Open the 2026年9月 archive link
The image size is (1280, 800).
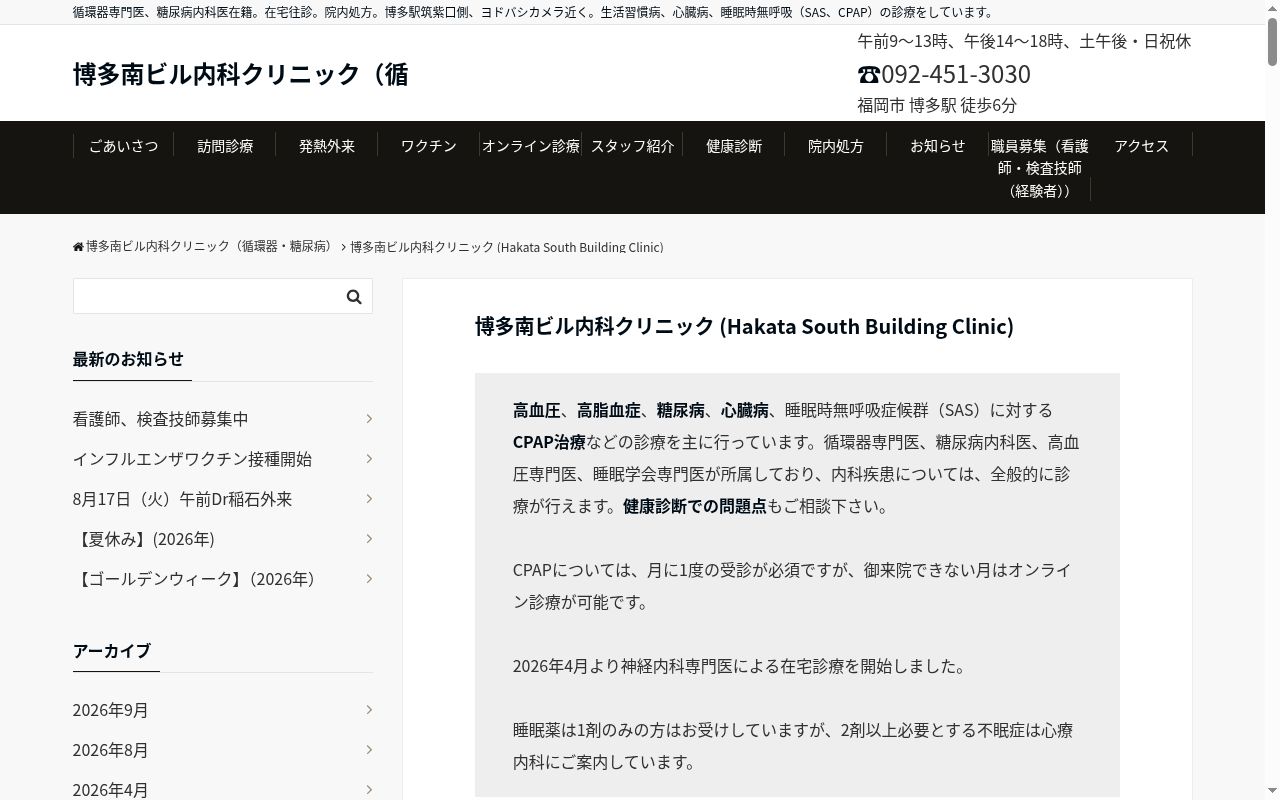coord(110,709)
